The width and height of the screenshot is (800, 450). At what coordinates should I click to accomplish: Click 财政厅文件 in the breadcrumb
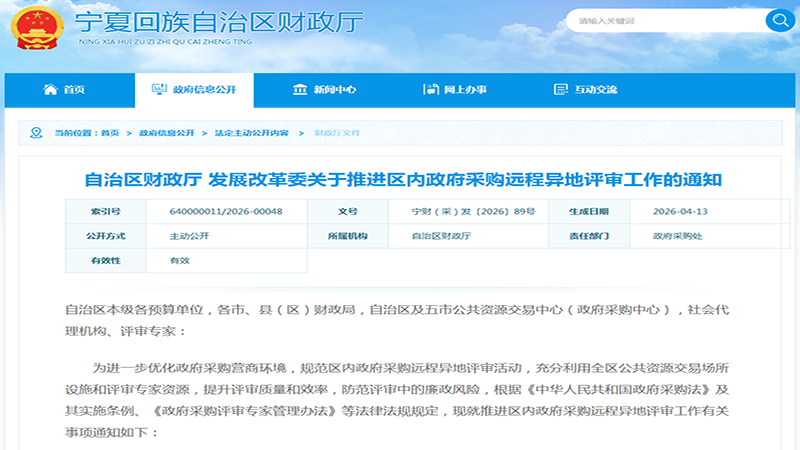337,133
